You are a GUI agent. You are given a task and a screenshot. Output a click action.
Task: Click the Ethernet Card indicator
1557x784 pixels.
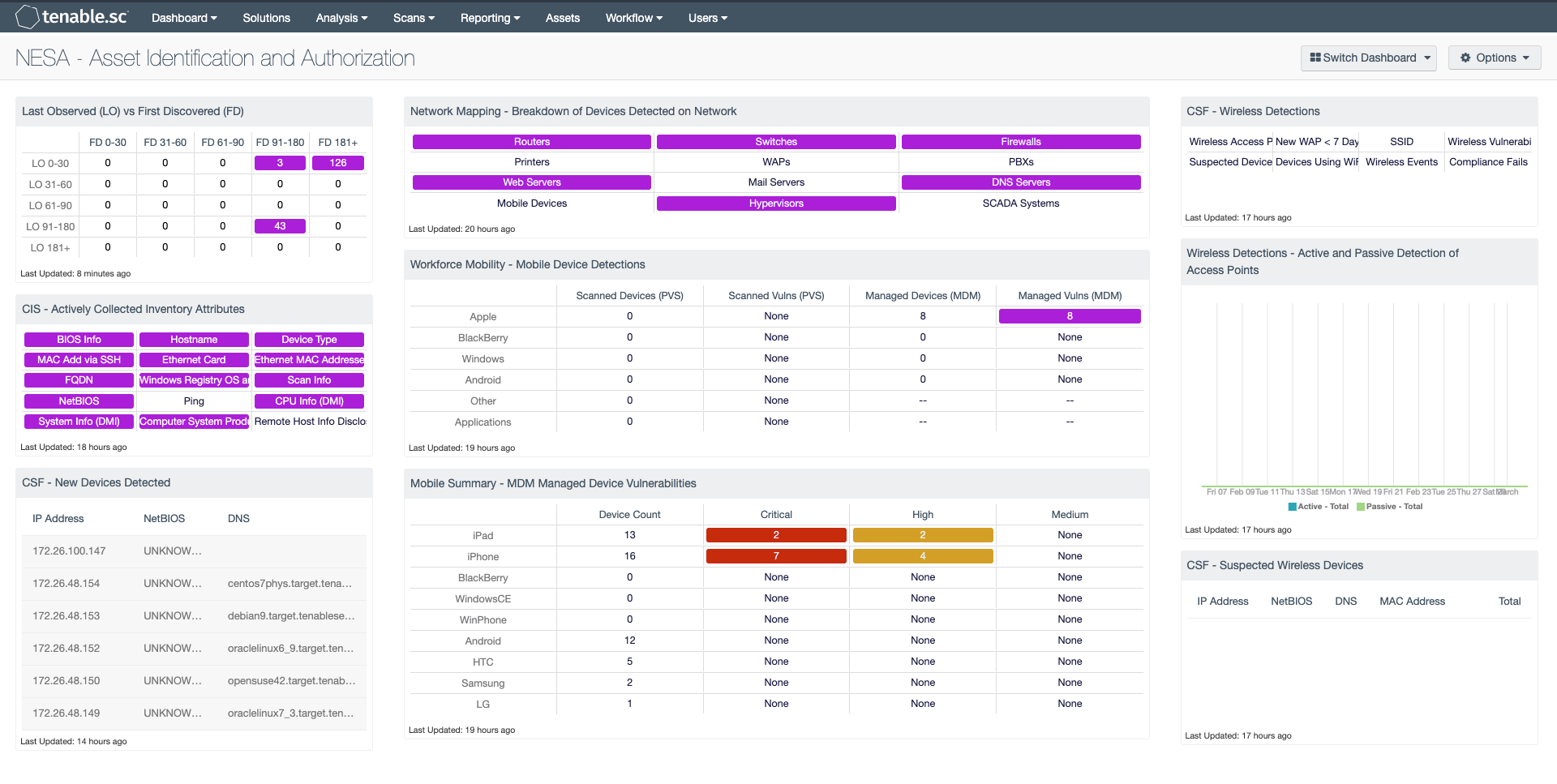(x=194, y=360)
